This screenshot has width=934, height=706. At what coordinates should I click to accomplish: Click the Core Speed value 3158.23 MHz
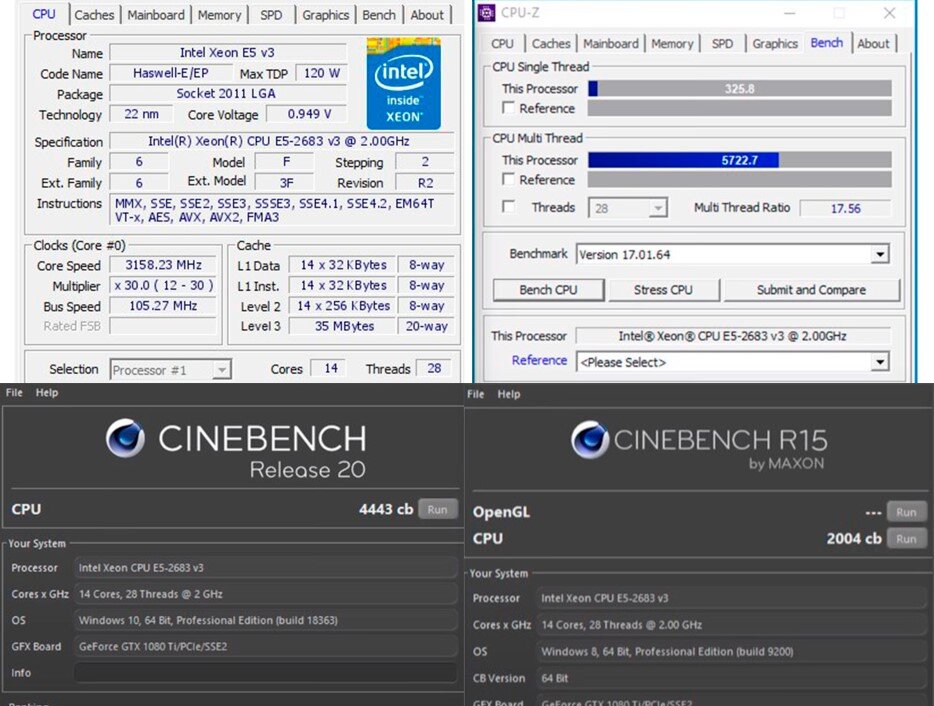click(163, 265)
